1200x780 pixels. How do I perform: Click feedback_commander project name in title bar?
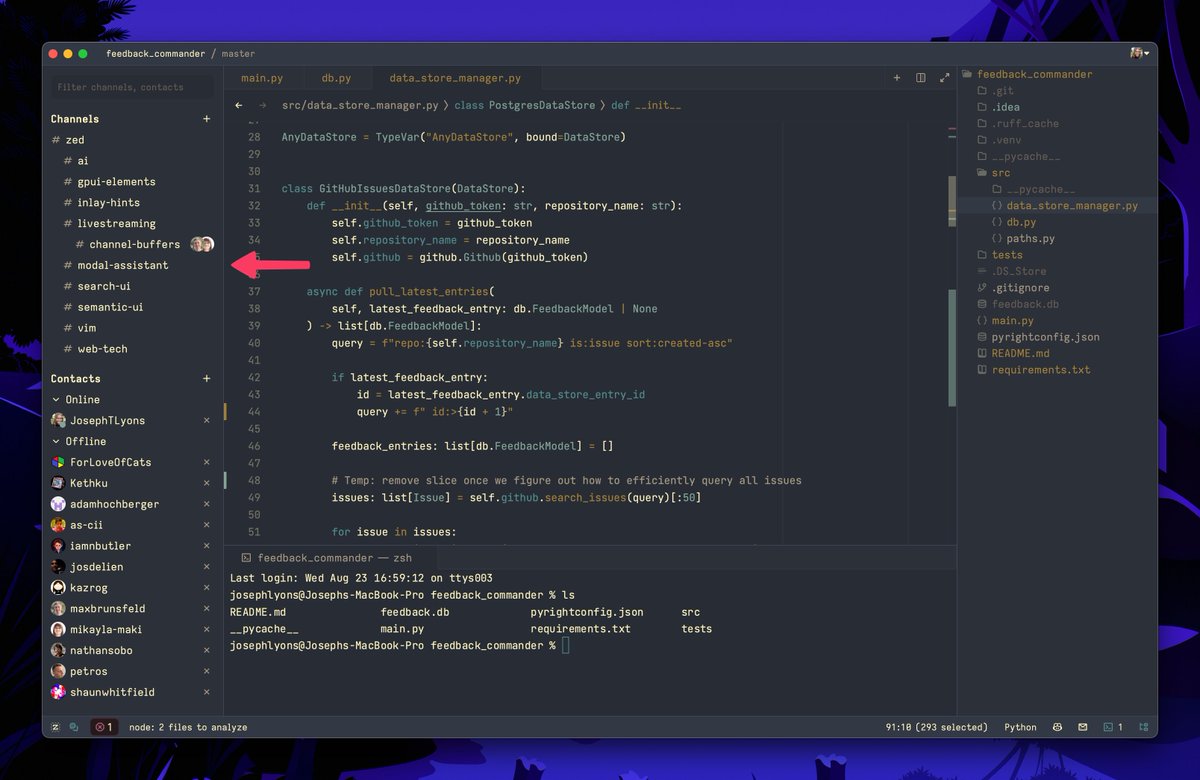[156, 54]
